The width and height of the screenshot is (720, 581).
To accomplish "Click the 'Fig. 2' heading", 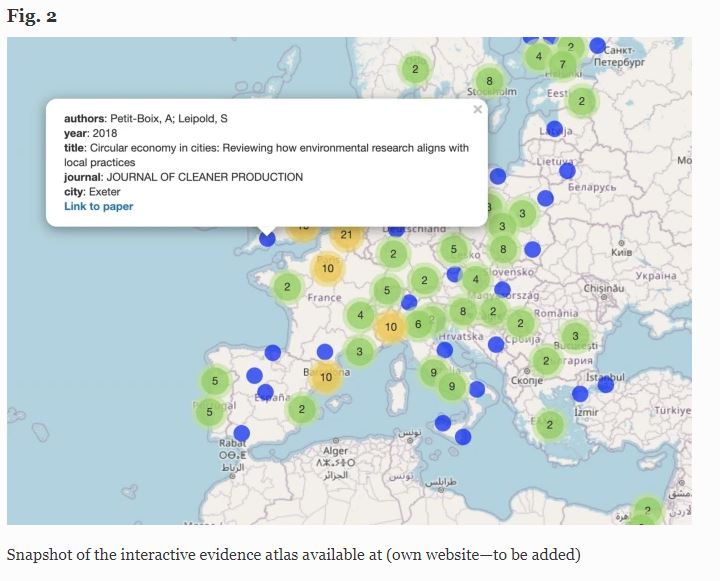I will click(x=32, y=16).
